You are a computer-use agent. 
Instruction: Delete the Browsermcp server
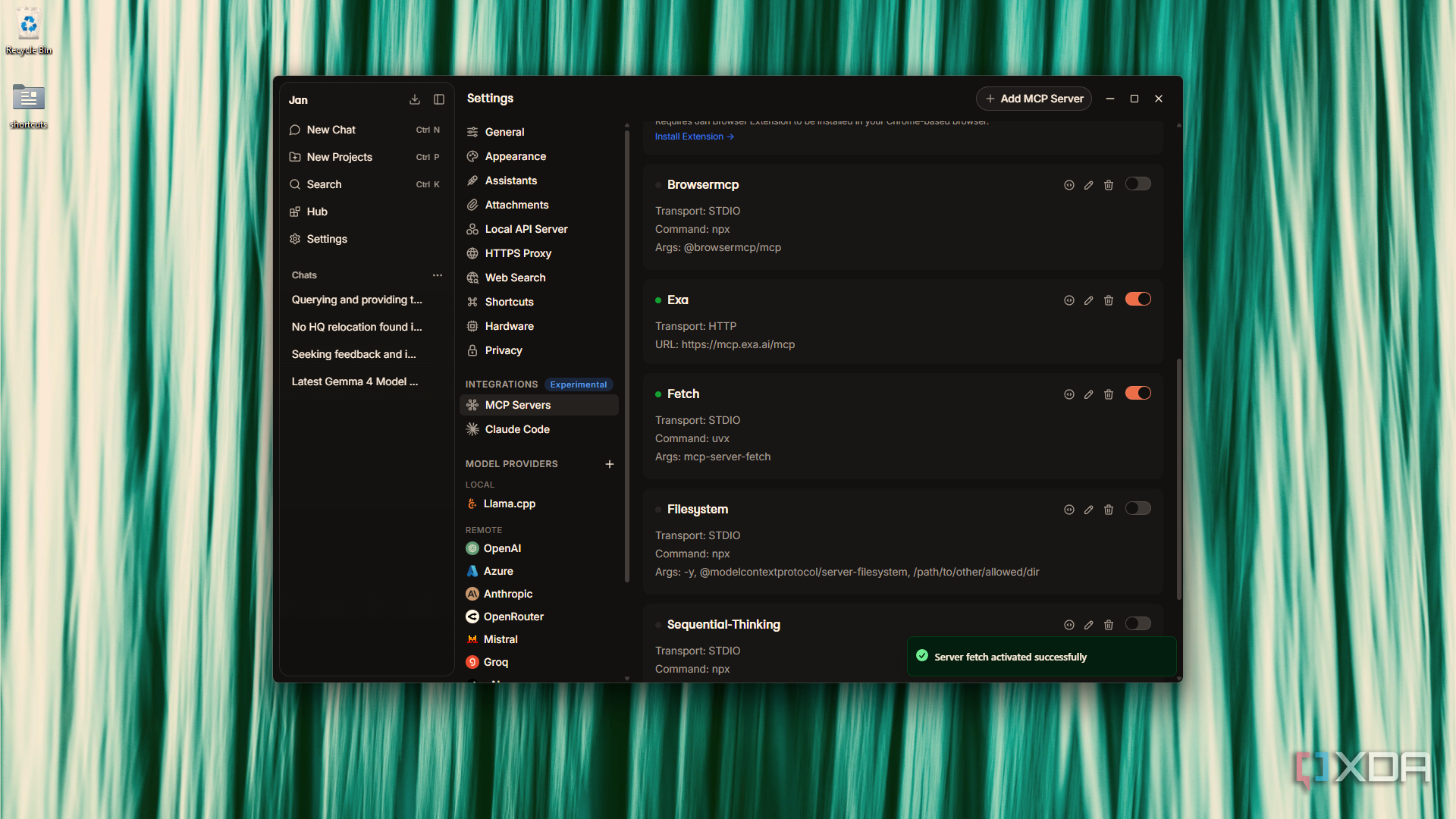(x=1109, y=185)
